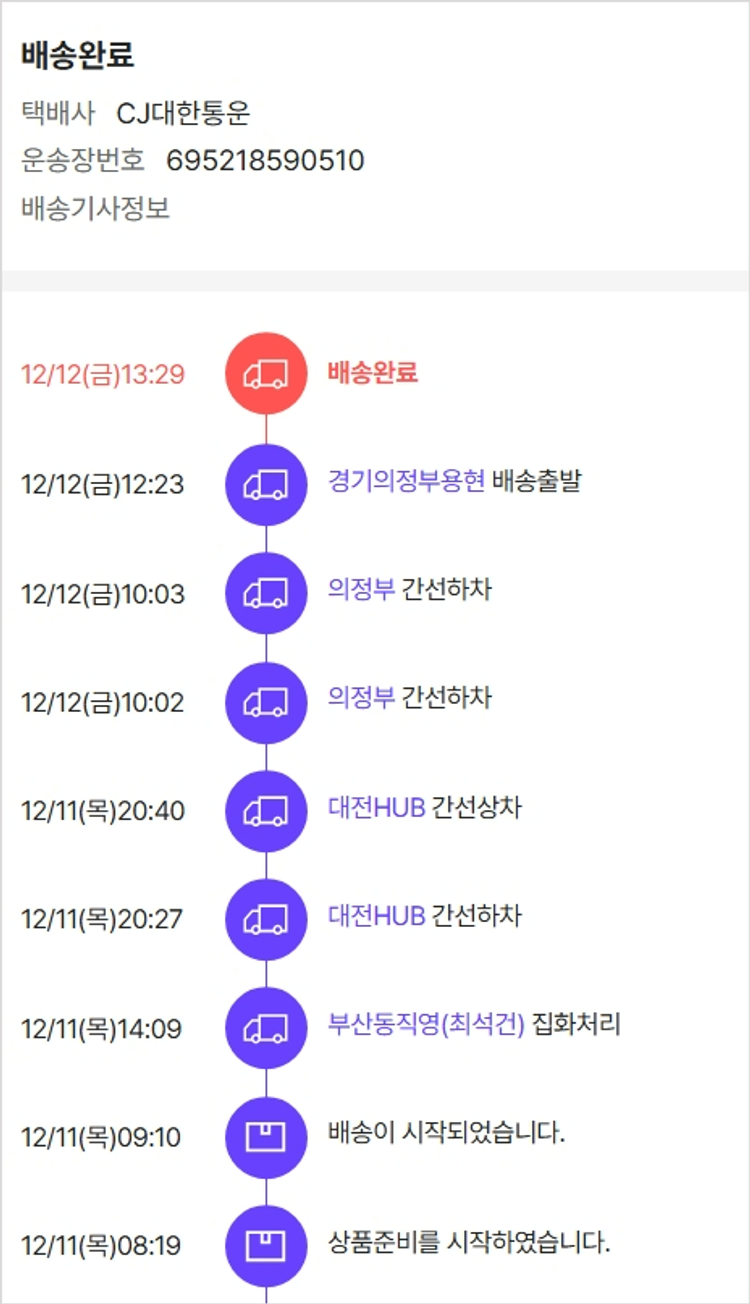The width and height of the screenshot is (750, 1304).
Task: Click the 12/12(금)13:29 timestamp
Action: click(103, 375)
